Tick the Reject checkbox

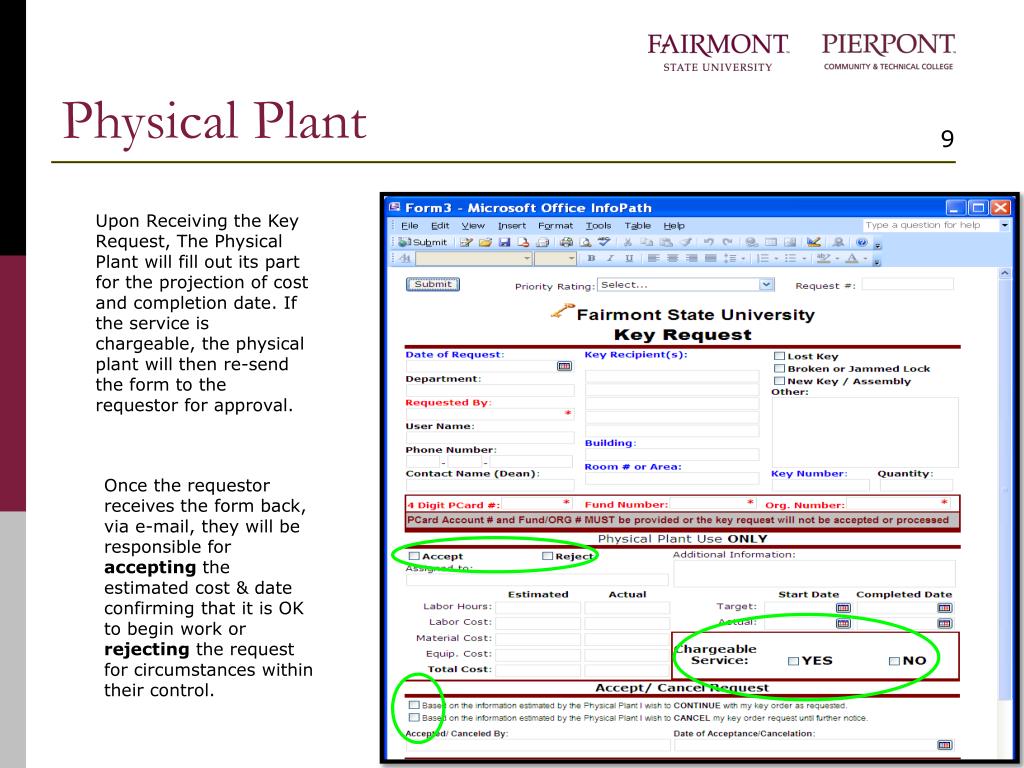coord(547,556)
